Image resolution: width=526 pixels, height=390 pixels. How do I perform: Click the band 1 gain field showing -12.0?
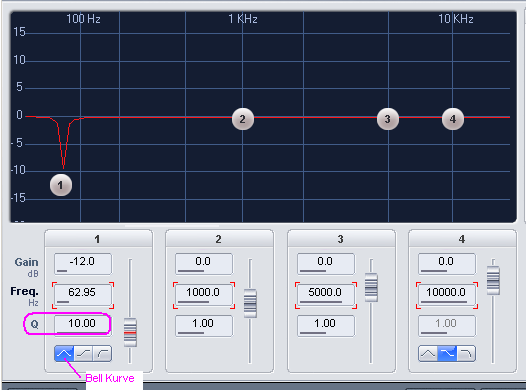pos(83,264)
